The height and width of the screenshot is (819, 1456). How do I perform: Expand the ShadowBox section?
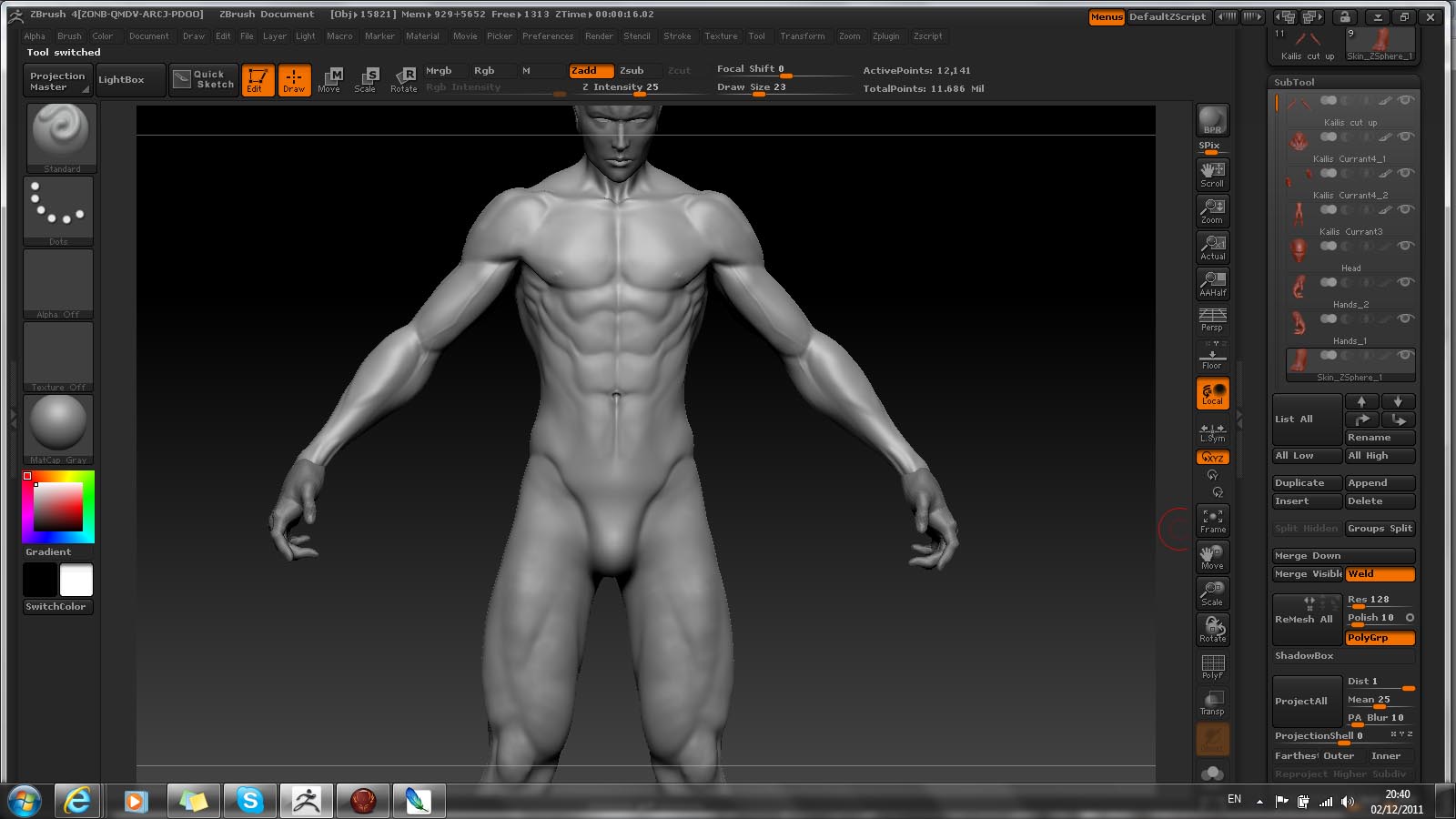point(1305,655)
